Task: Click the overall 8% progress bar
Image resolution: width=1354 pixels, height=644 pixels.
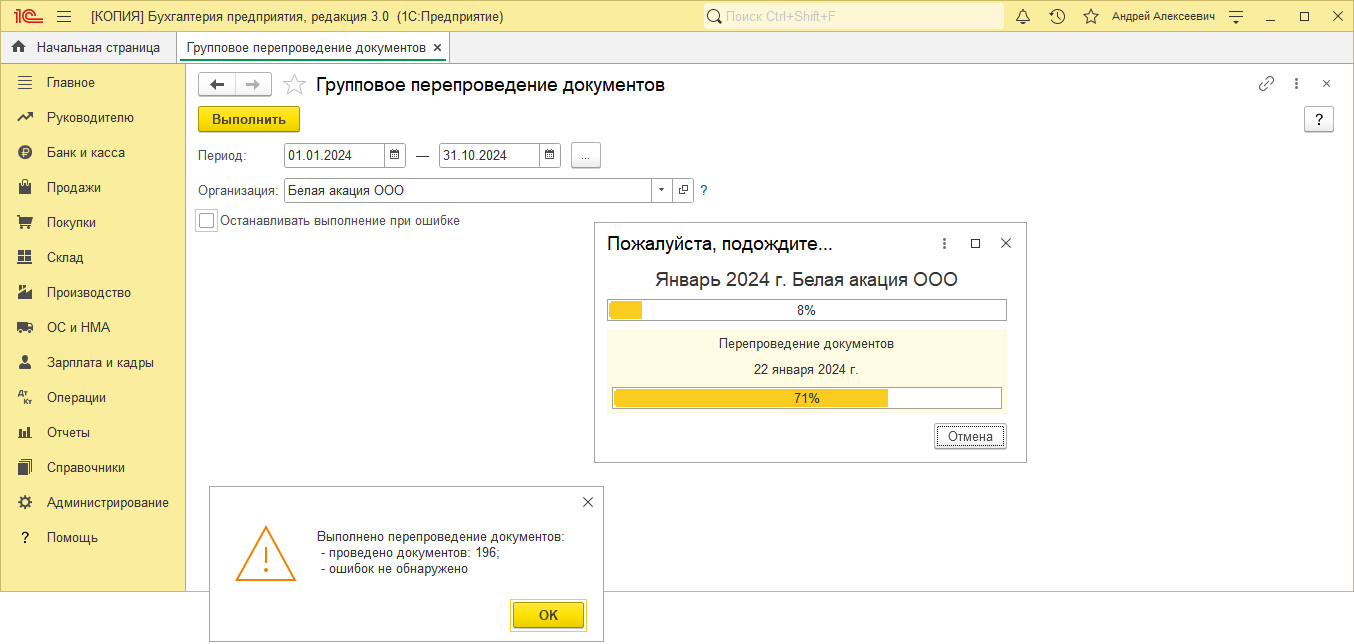Action: tap(807, 310)
